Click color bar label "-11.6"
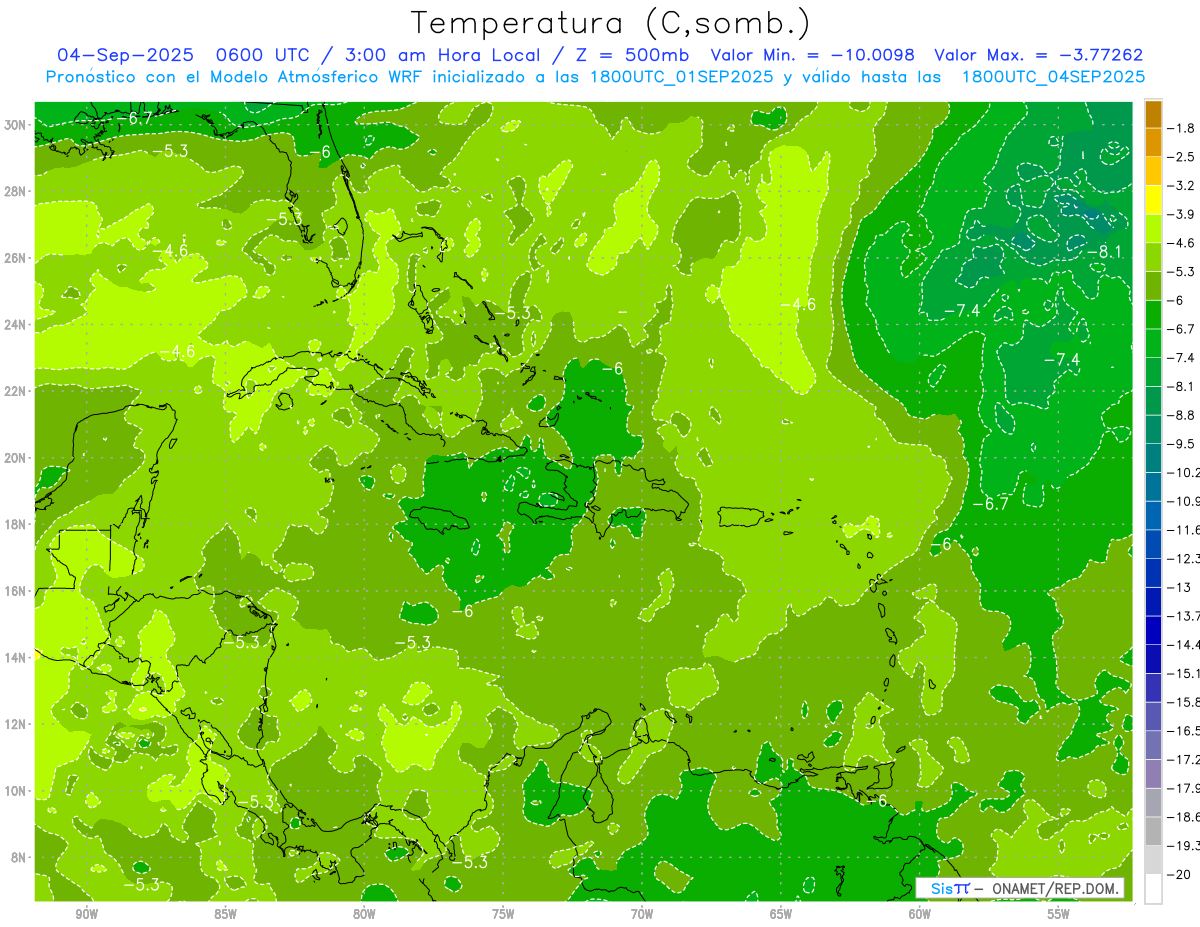This screenshot has height=927, width=1200. [1184, 530]
